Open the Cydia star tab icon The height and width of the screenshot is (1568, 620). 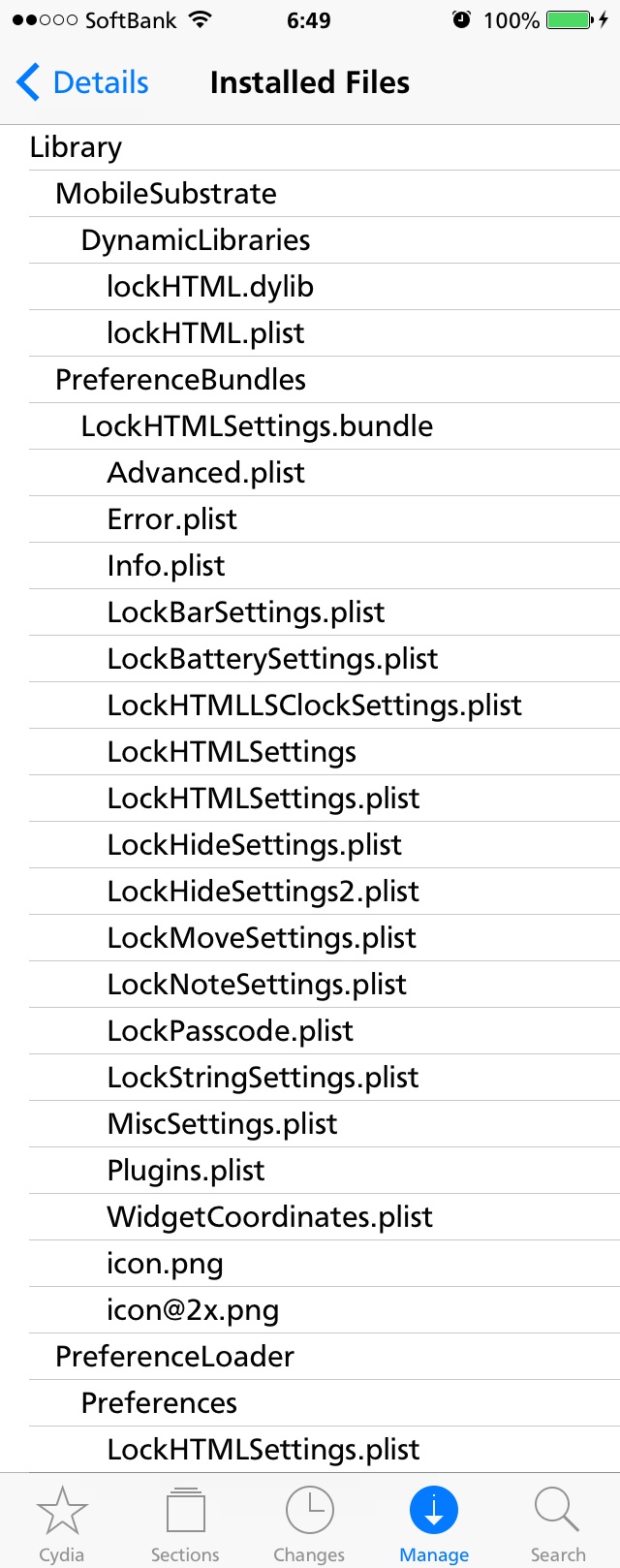pos(62,1511)
